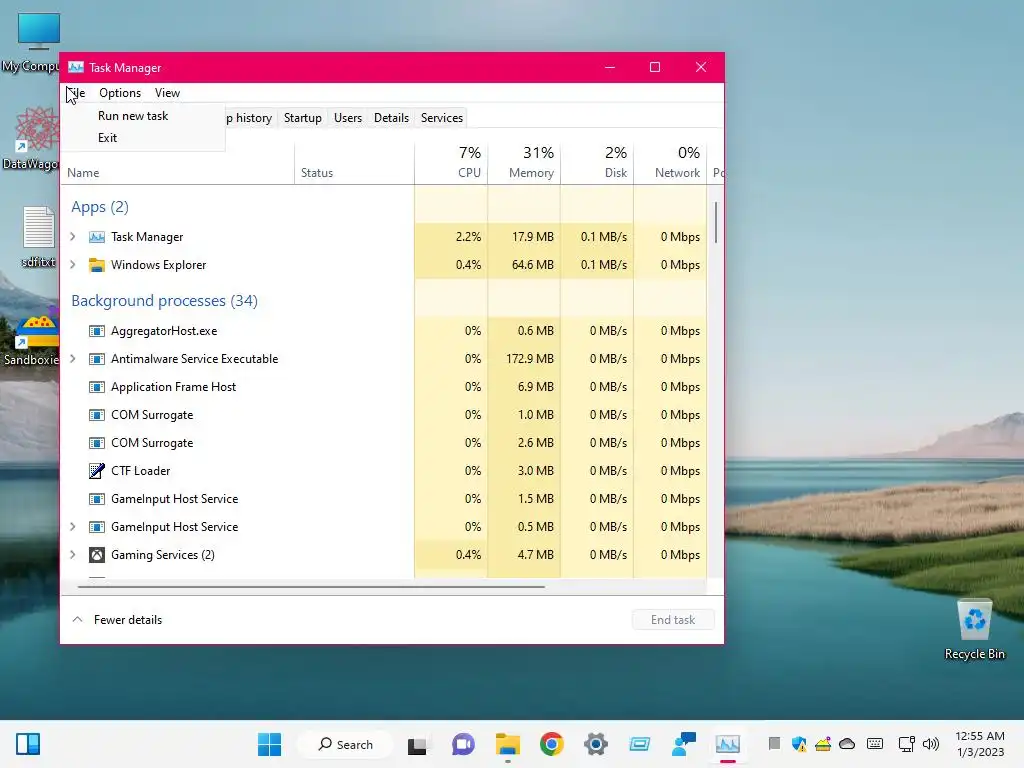
Task: Select the CTF Loader process row
Action: (x=384, y=471)
